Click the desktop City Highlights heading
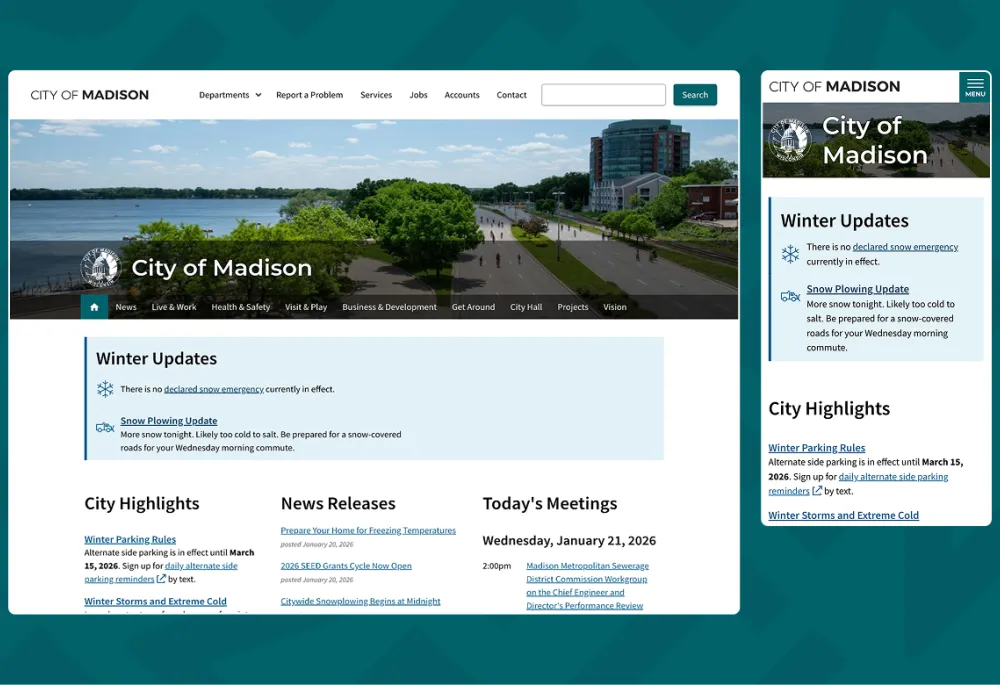This screenshot has height=685, width=1000. (x=142, y=503)
